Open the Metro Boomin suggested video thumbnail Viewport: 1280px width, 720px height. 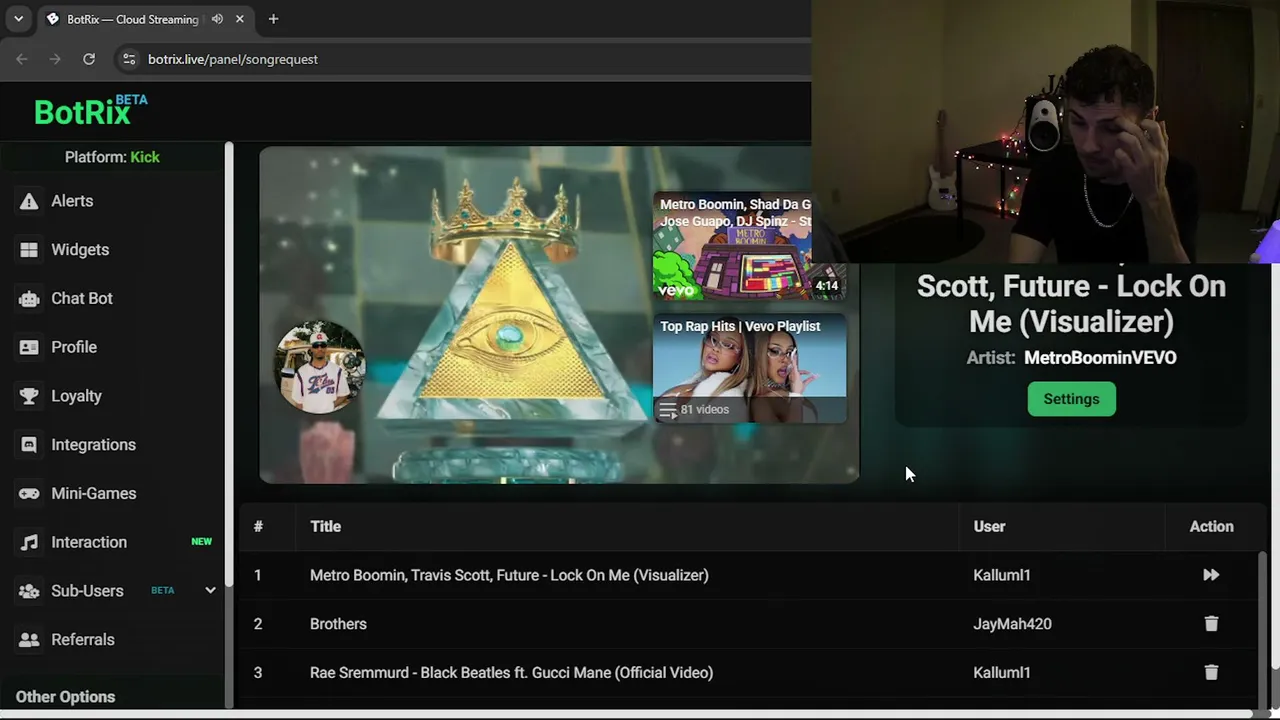click(749, 246)
